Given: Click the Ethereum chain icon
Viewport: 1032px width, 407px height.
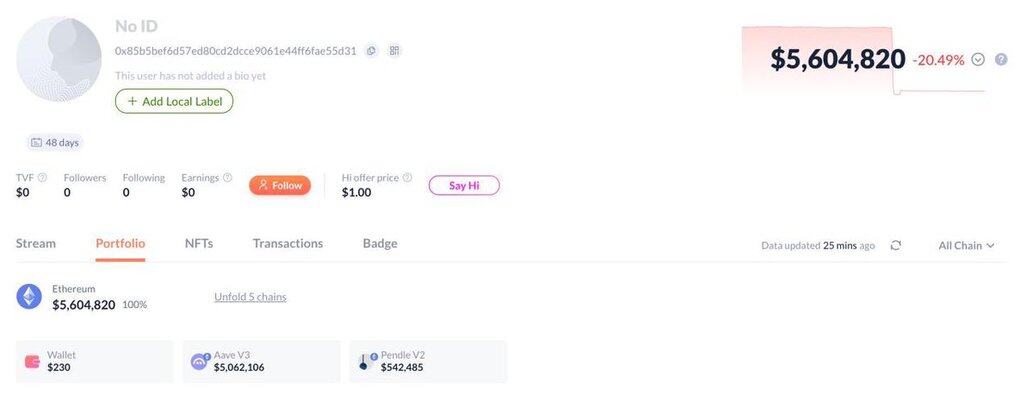Looking at the screenshot, I should 29,296.
